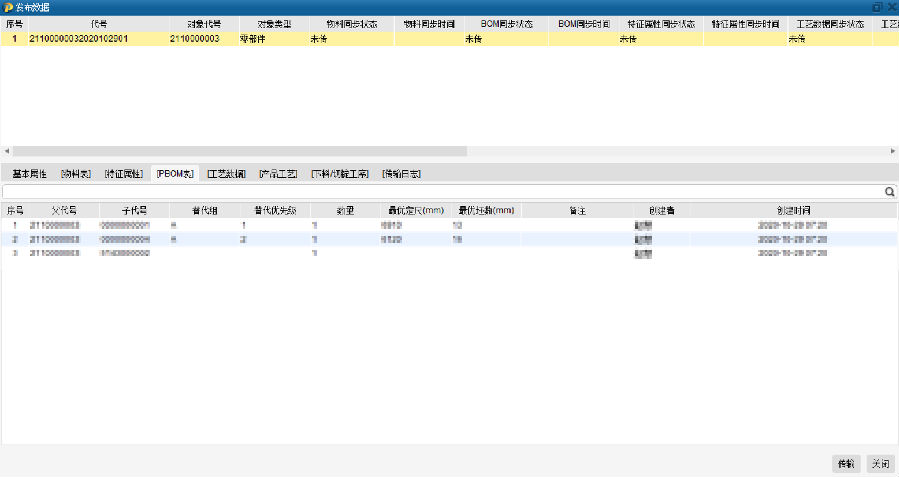Click the search input field
This screenshot has height=477, width=899.
click(x=440, y=191)
